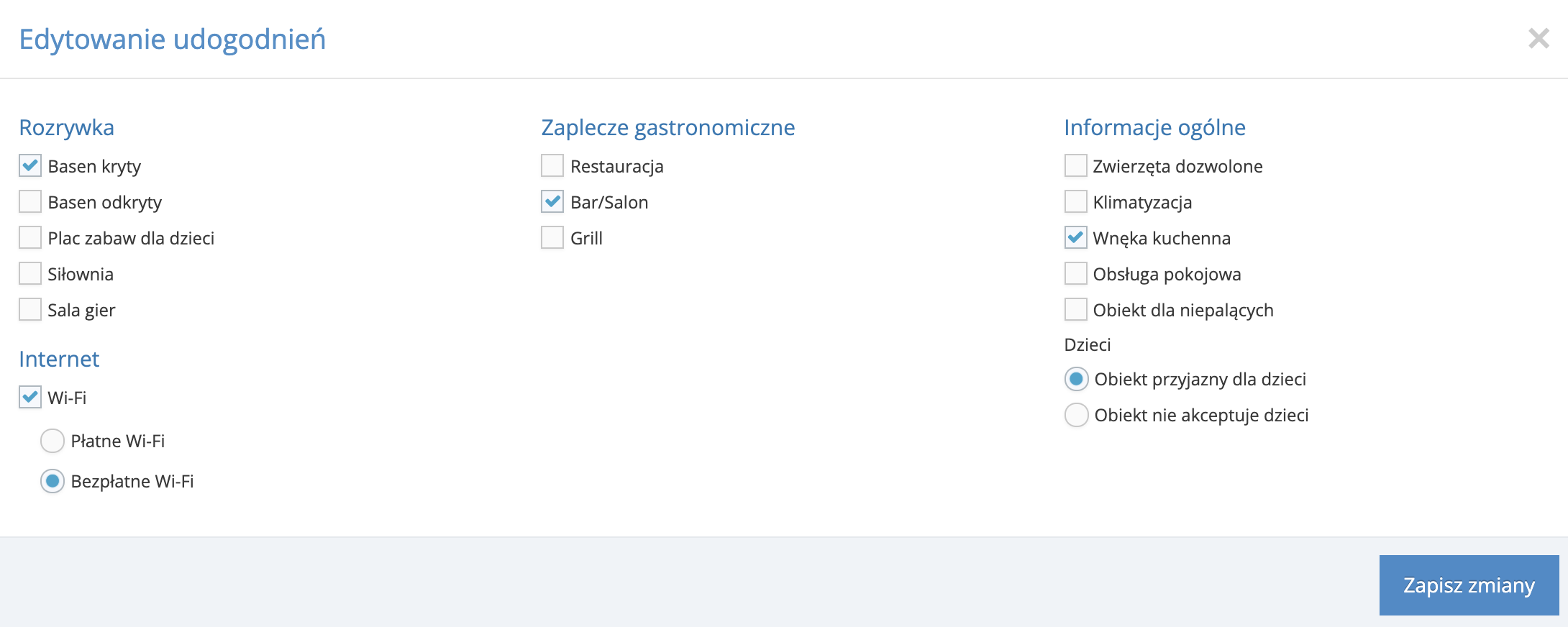The height and width of the screenshot is (627, 1568).
Task: Uncheck the Basen kryty checkbox
Action: coord(30,165)
